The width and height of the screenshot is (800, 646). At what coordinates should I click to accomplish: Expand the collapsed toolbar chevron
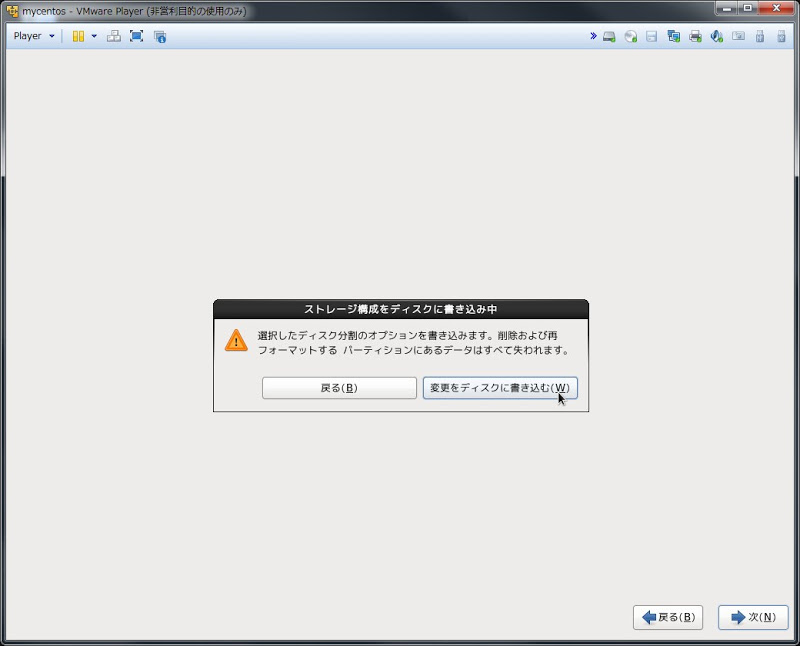pyautogui.click(x=594, y=36)
